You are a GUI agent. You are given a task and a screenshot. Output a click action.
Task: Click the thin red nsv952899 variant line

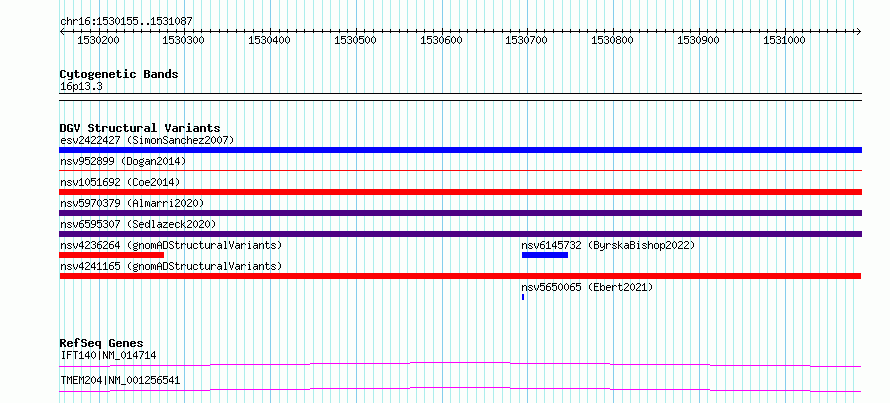click(460, 170)
